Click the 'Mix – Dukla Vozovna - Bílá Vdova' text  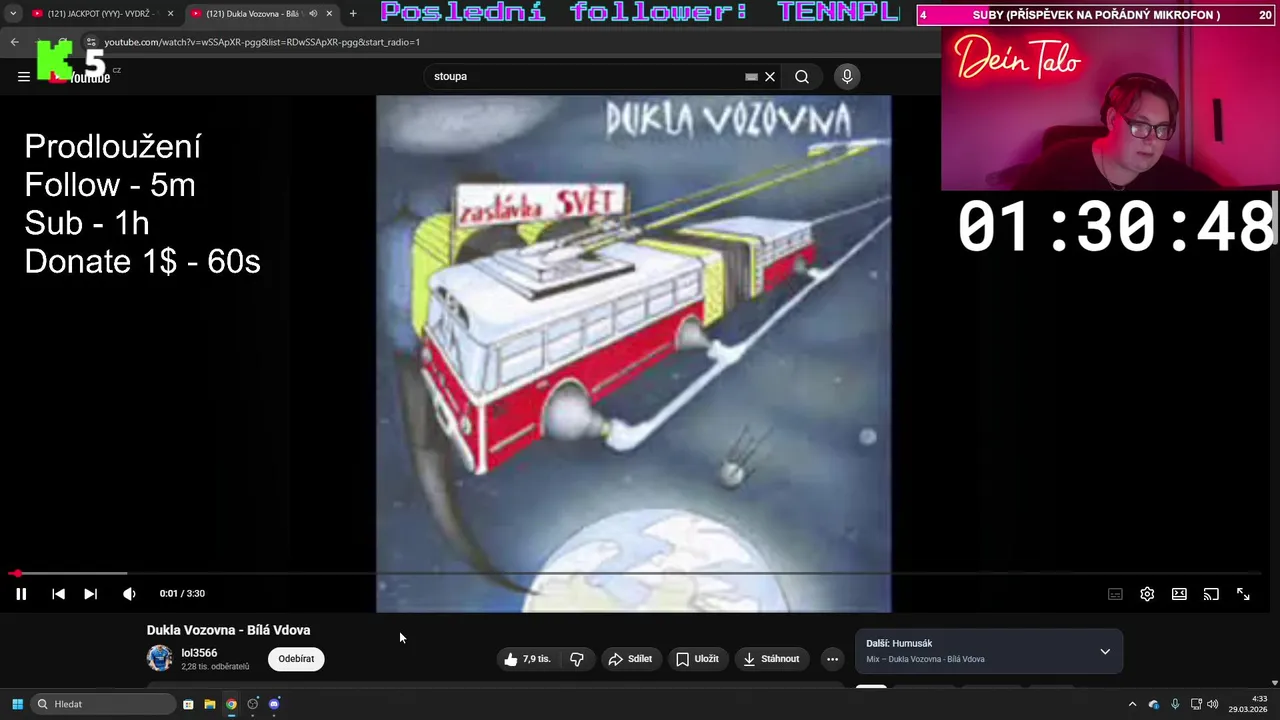pos(925,659)
